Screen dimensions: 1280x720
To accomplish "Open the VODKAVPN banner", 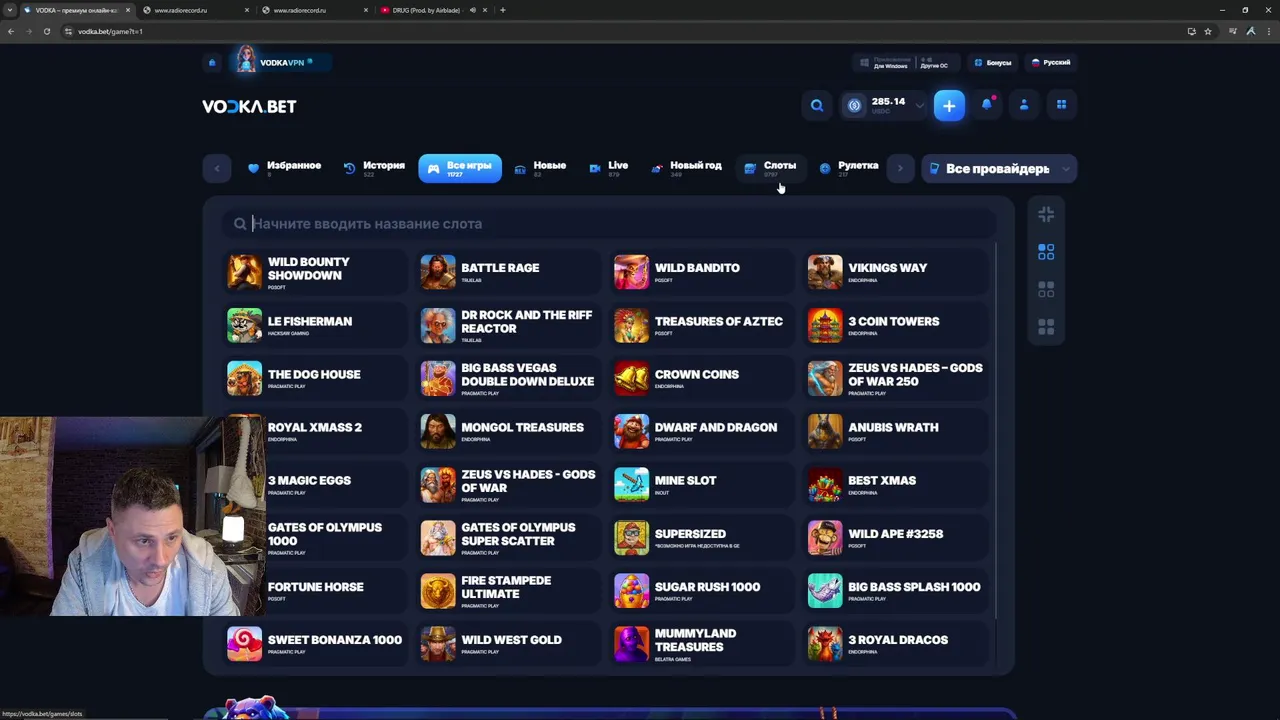I will coord(281,62).
